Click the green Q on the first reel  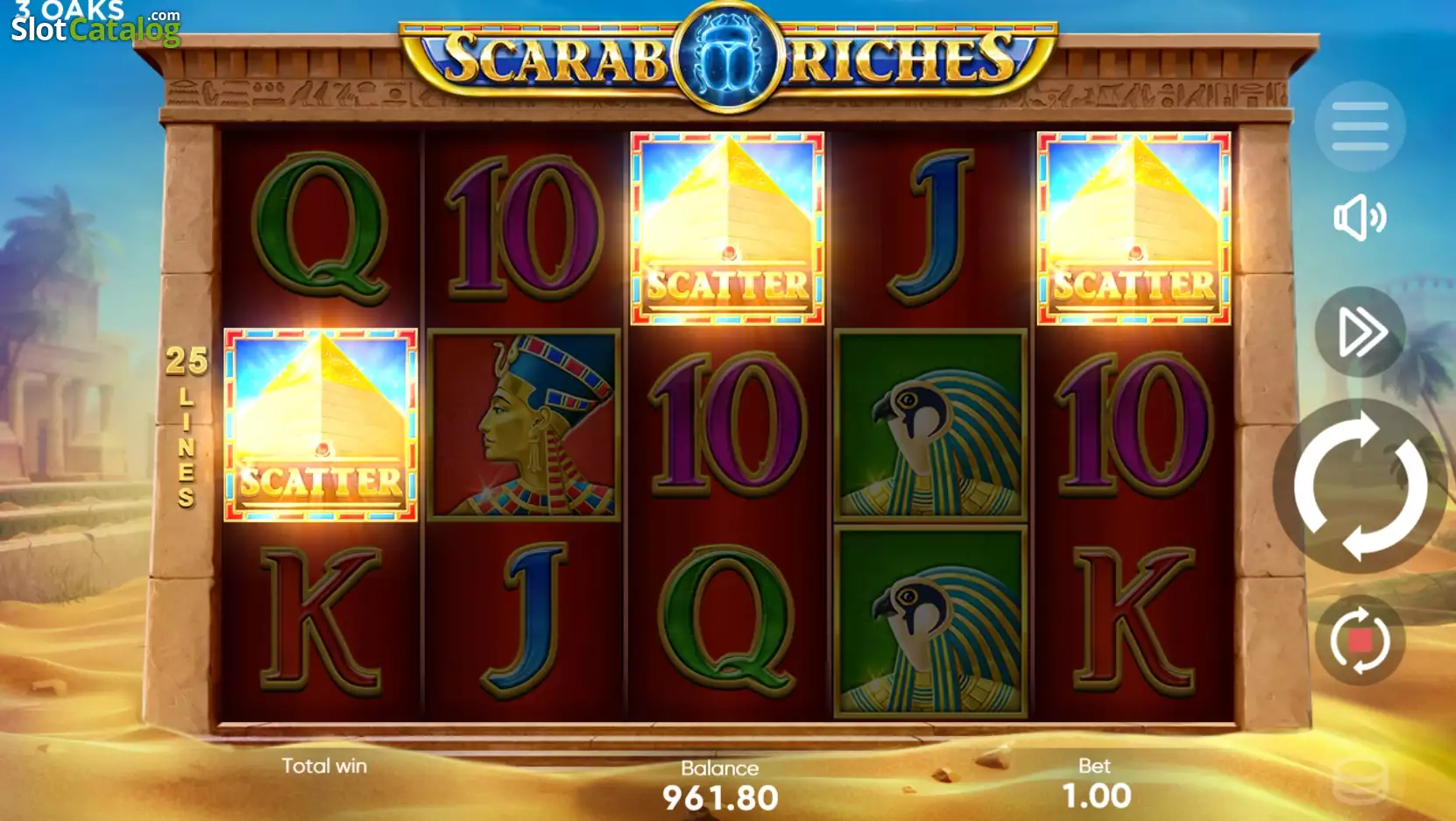click(321, 229)
